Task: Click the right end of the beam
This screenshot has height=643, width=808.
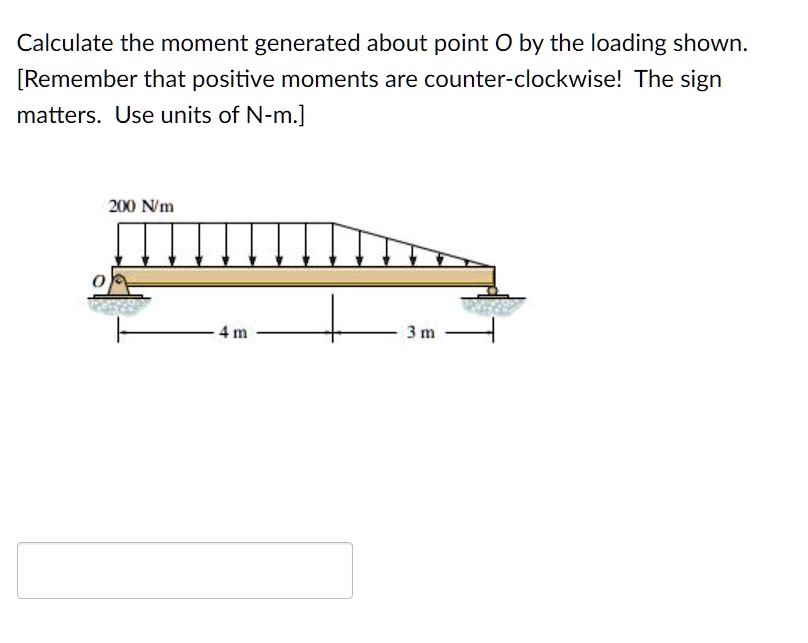Action: click(x=493, y=278)
